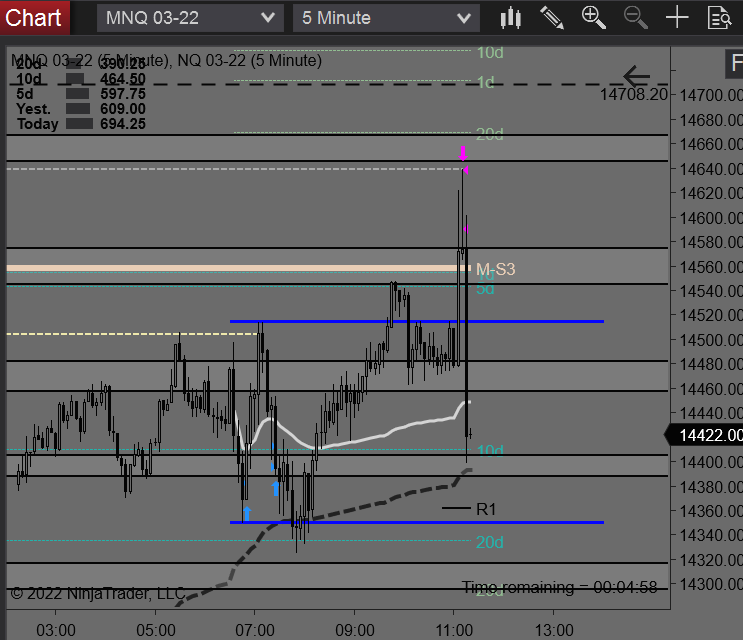
Task: Click the 5d 597.75 range row
Action: (81, 94)
